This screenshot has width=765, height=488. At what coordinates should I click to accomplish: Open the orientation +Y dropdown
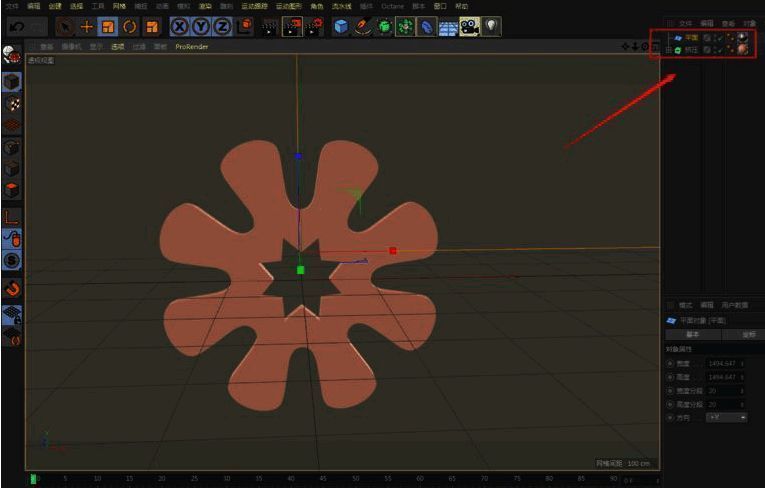pyautogui.click(x=726, y=416)
